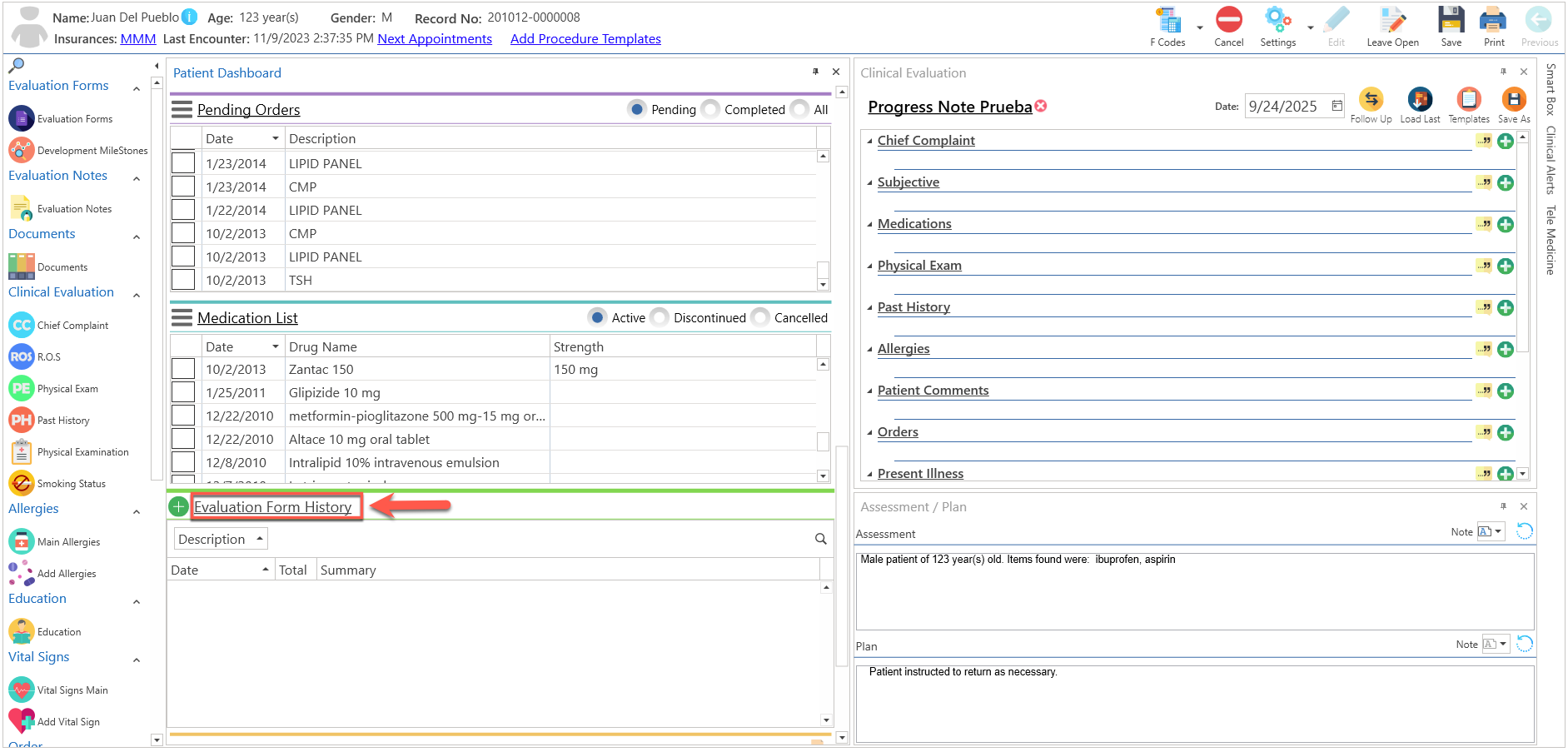Open the Next Appointments link
This screenshot has height=752, width=1568.
435,39
